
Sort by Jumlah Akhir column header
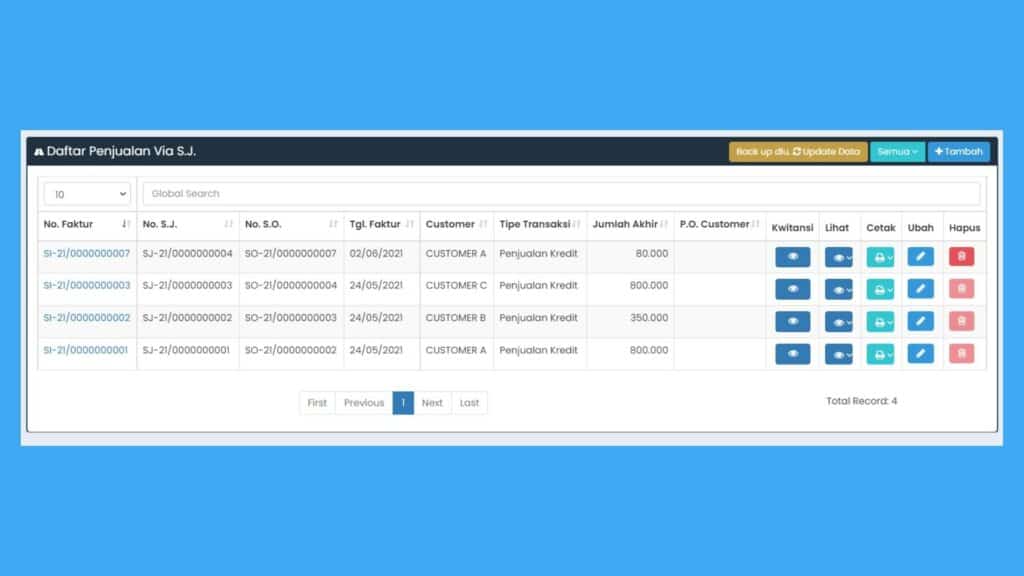629,225
